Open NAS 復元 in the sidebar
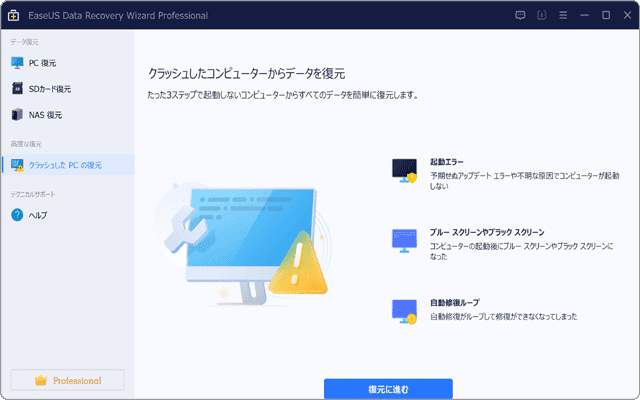Image resolution: width=640 pixels, height=400 pixels. point(68,115)
